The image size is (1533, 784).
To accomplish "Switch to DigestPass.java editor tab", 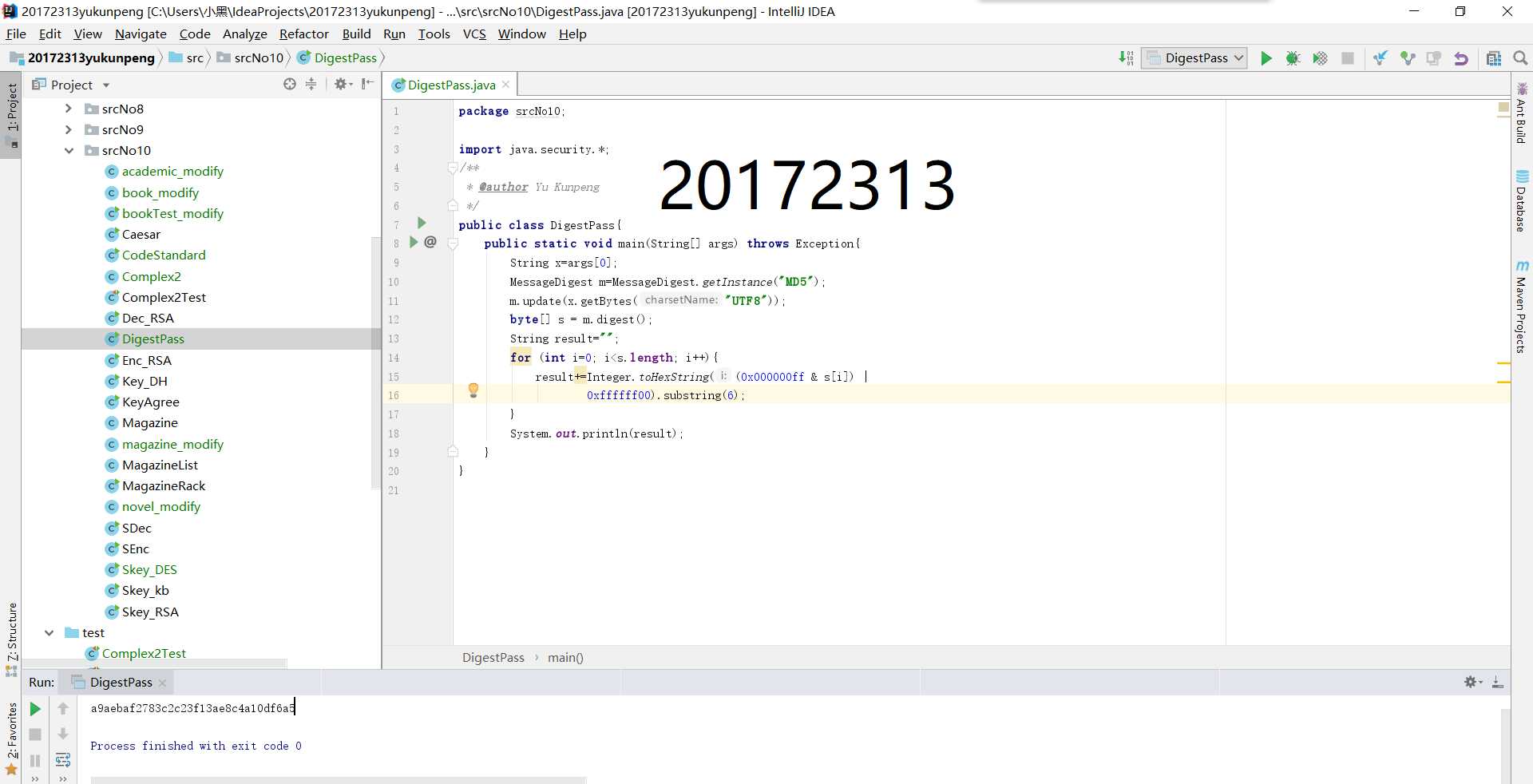I will [451, 85].
